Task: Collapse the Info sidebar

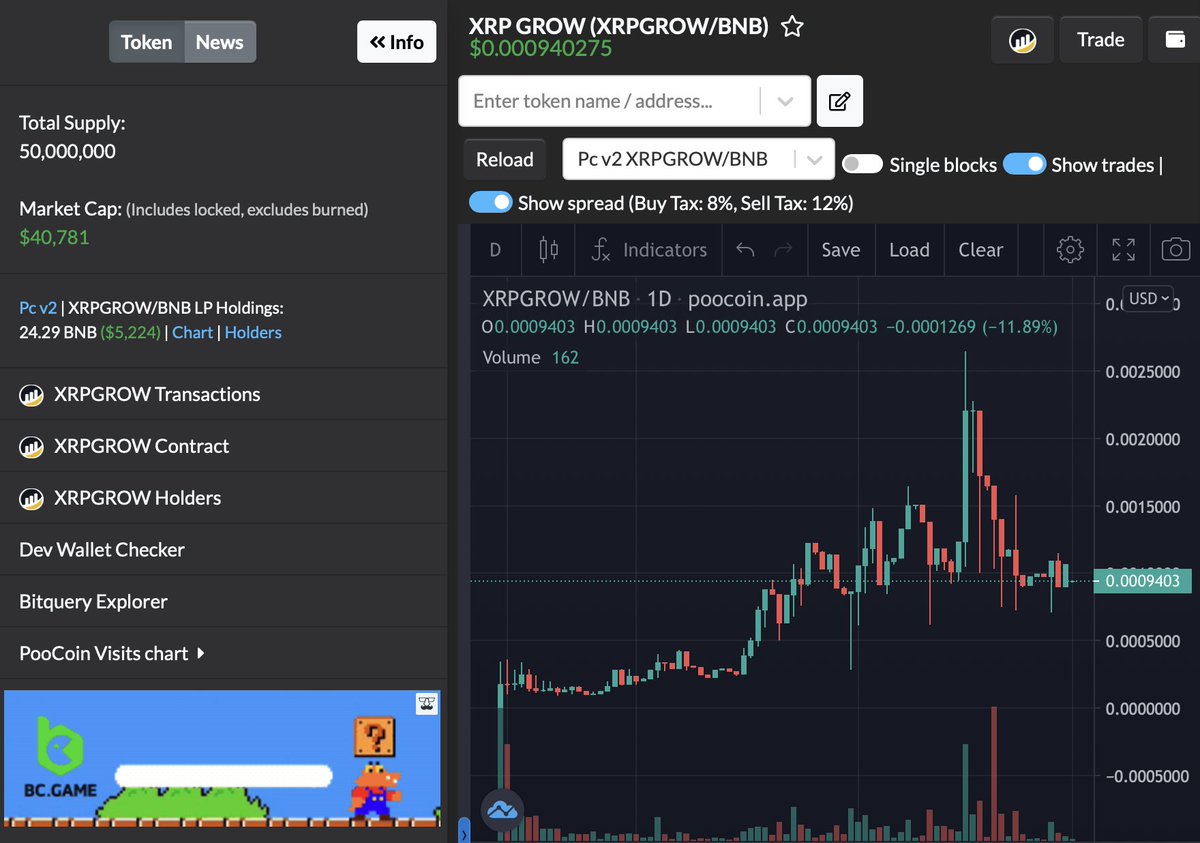Action: pyautogui.click(x=397, y=42)
